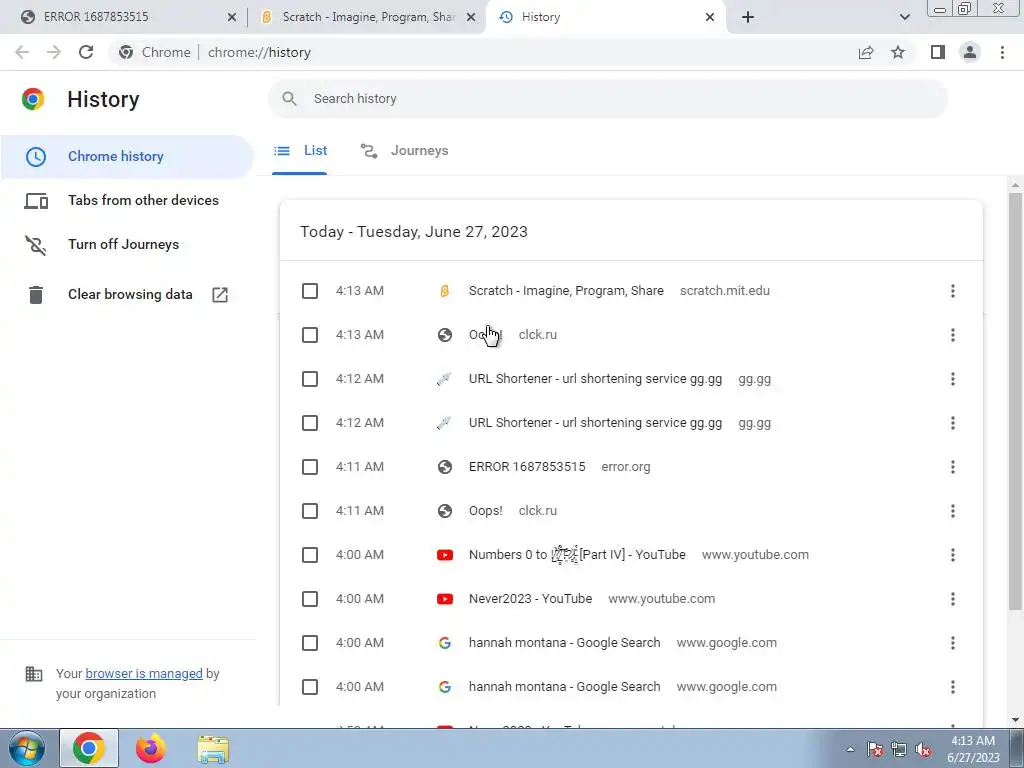This screenshot has width=1024, height=768.
Task: Open actions menu for last hannah montana entry
Action: 953,687
